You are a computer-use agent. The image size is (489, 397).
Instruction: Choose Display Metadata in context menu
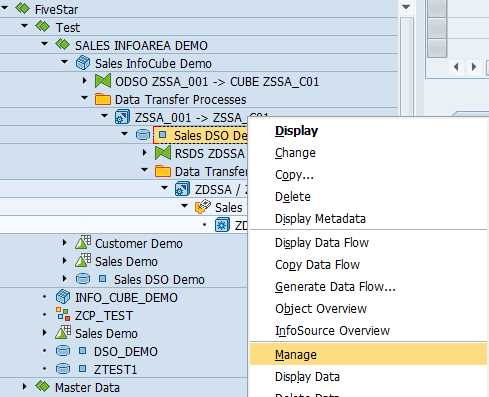coord(320,219)
